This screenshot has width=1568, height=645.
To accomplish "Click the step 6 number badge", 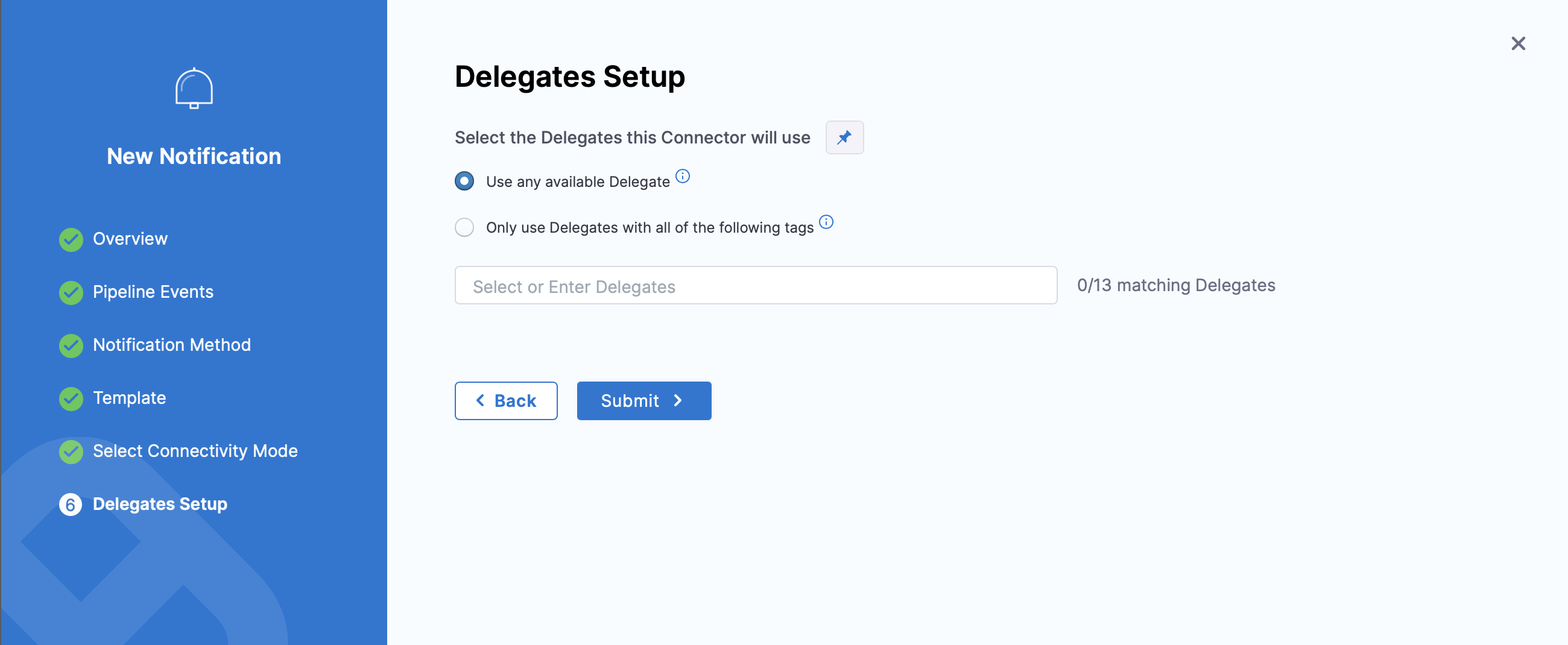I will 71,505.
